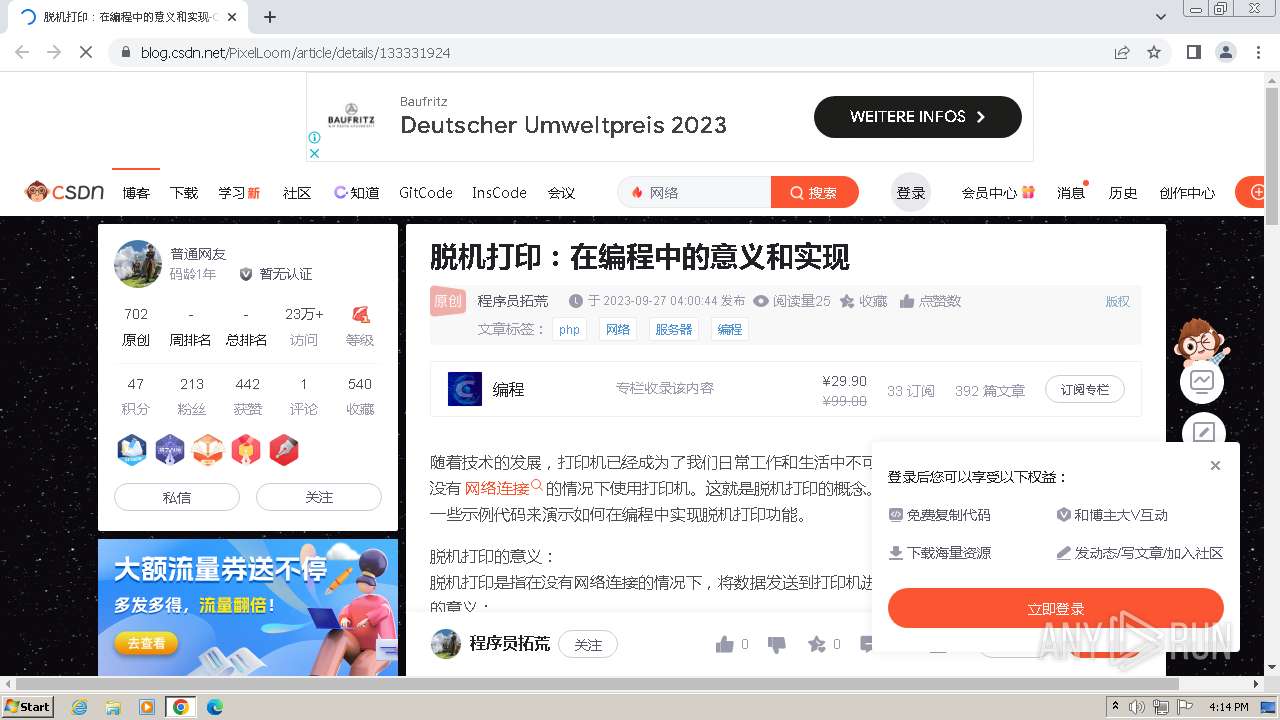Image resolution: width=1280 pixels, height=720 pixels.
Task: Open Microsoft Edge from taskbar
Action: 214,707
